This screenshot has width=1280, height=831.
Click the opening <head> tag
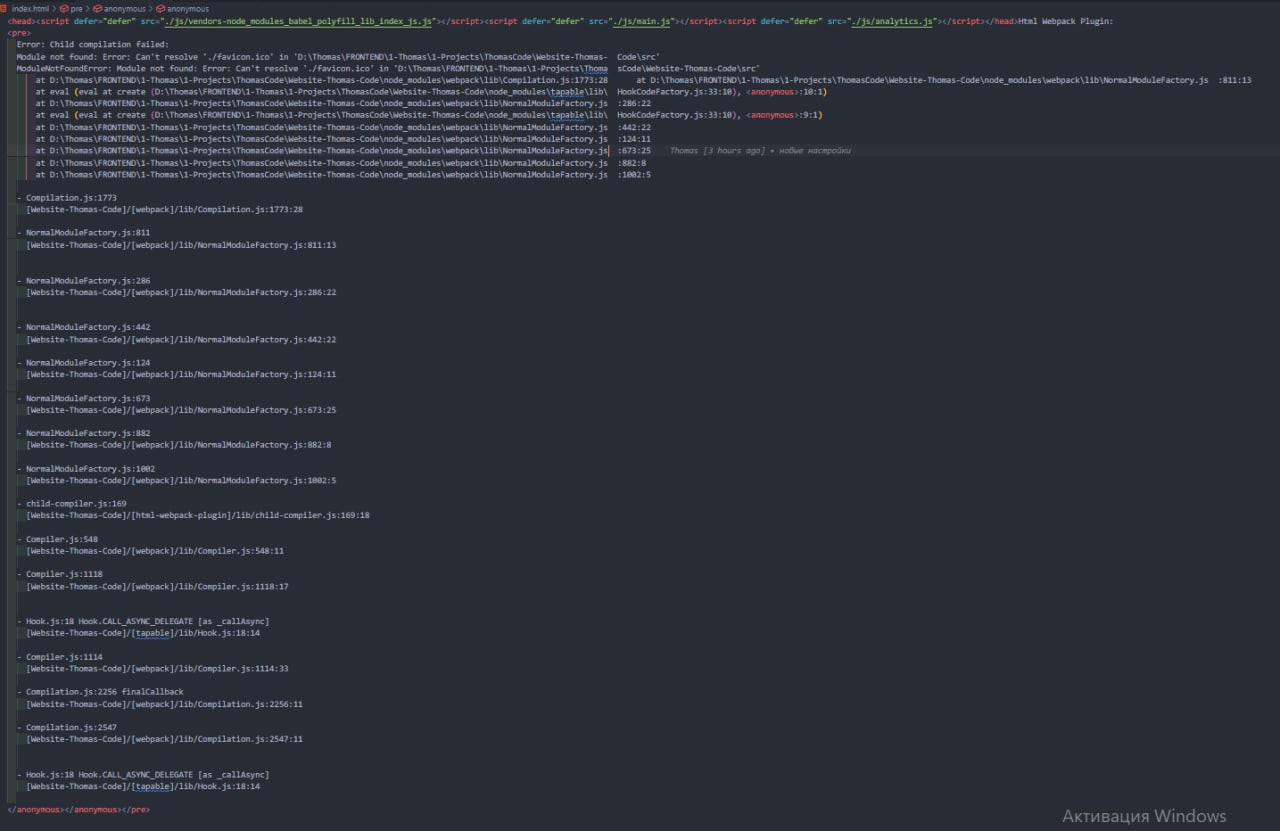coord(22,21)
